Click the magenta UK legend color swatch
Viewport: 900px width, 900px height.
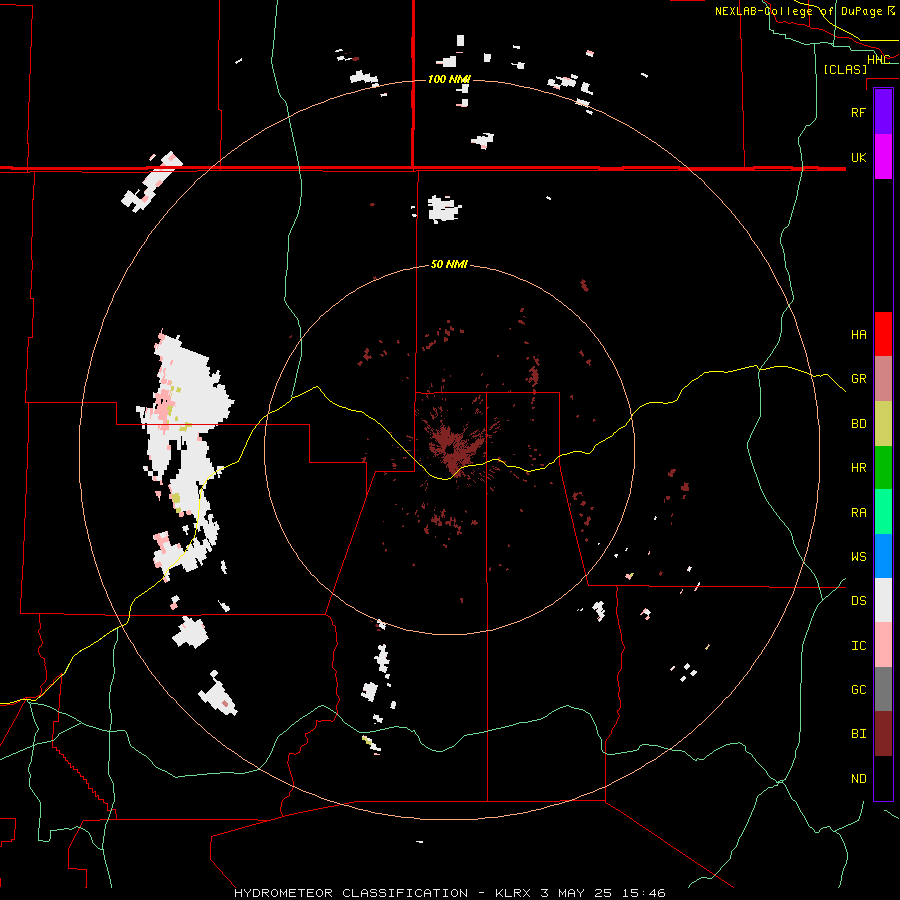[883, 157]
